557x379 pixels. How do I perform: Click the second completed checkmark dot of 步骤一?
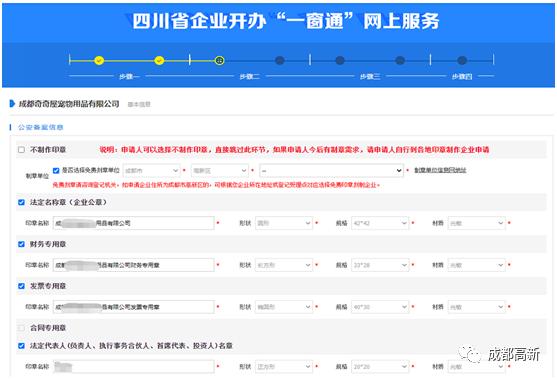(x=159, y=60)
